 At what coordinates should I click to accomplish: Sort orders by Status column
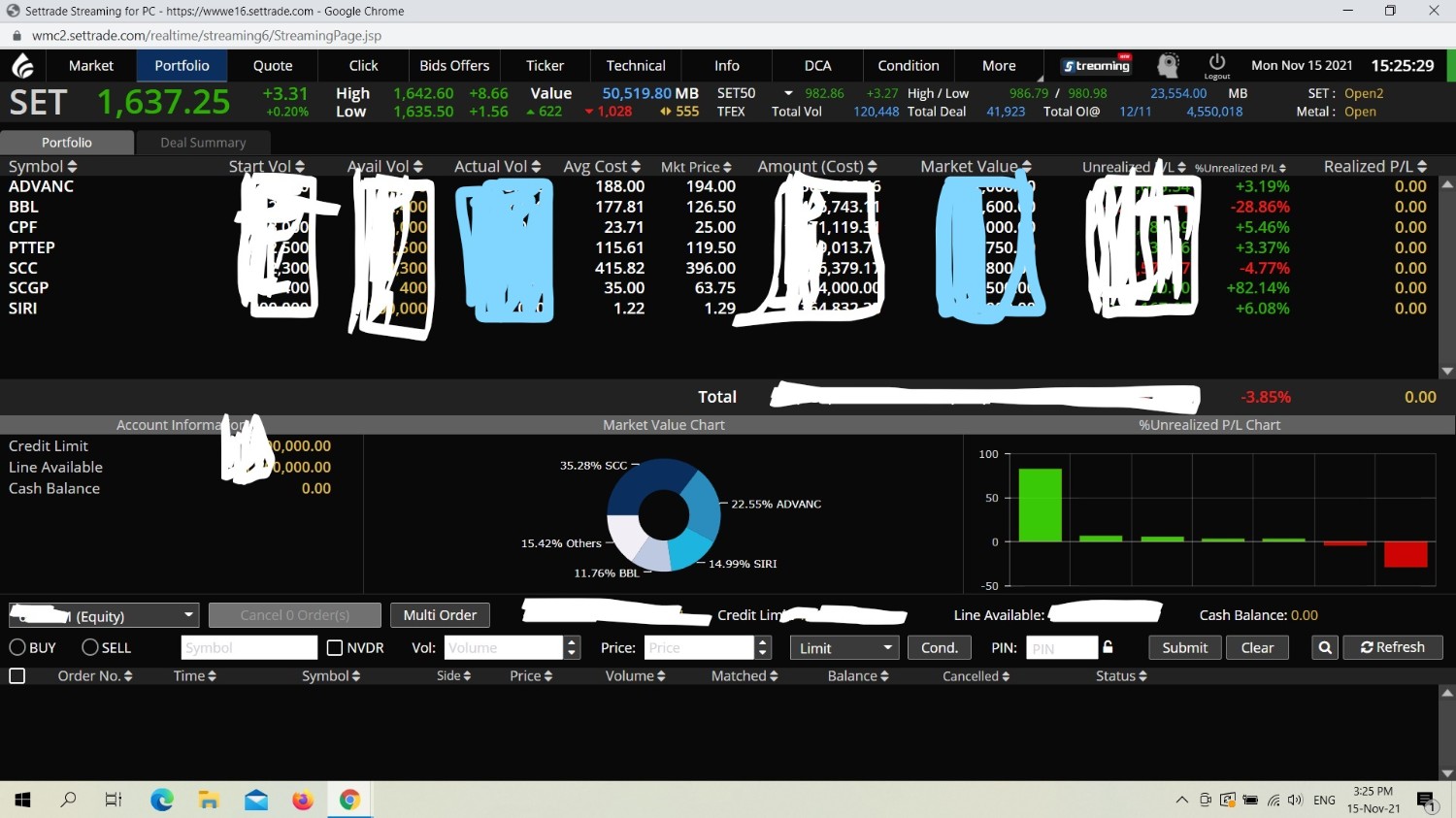1142,676
